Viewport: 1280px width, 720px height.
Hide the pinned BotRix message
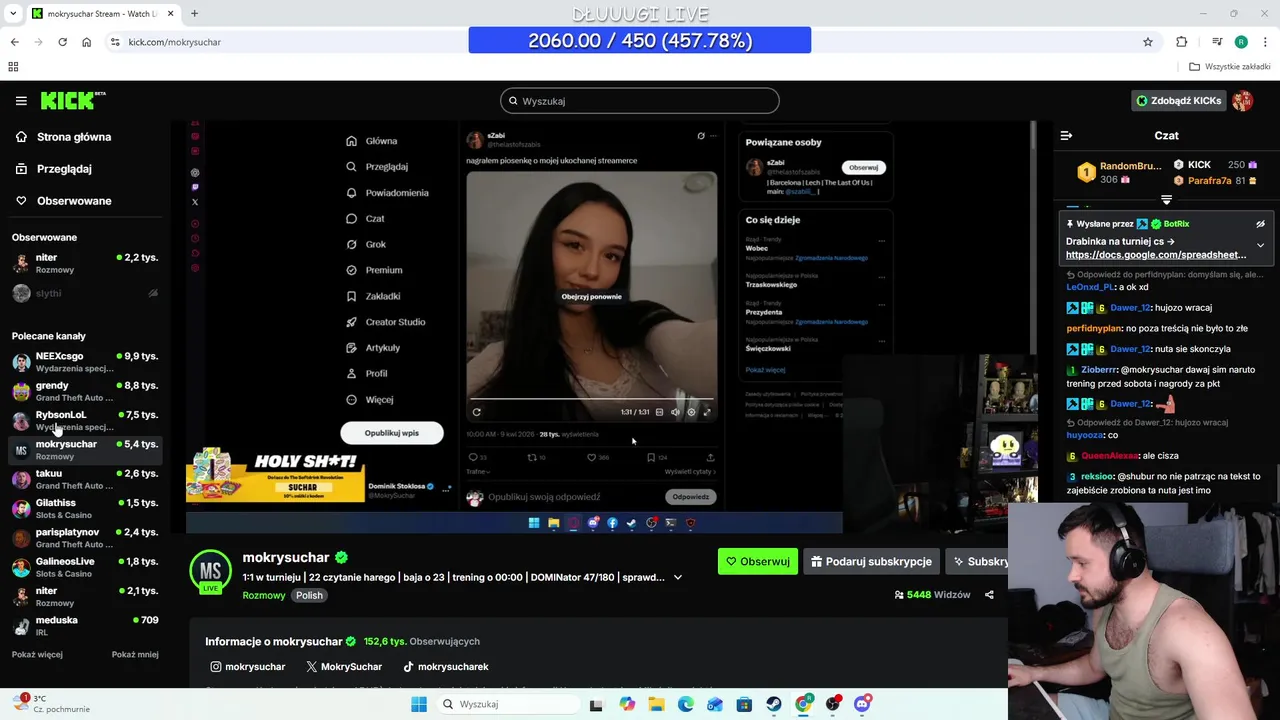(1260, 224)
